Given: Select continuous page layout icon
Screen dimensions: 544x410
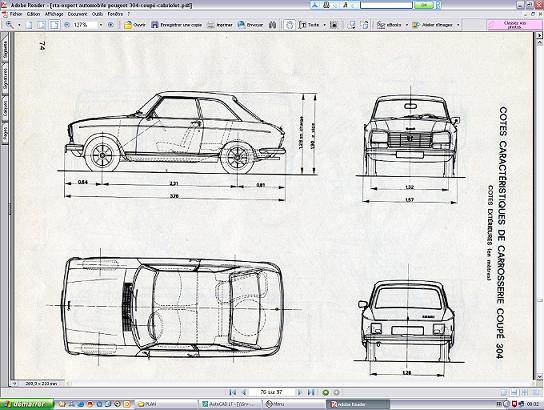Looking at the screenshot, I should (x=514, y=392).
